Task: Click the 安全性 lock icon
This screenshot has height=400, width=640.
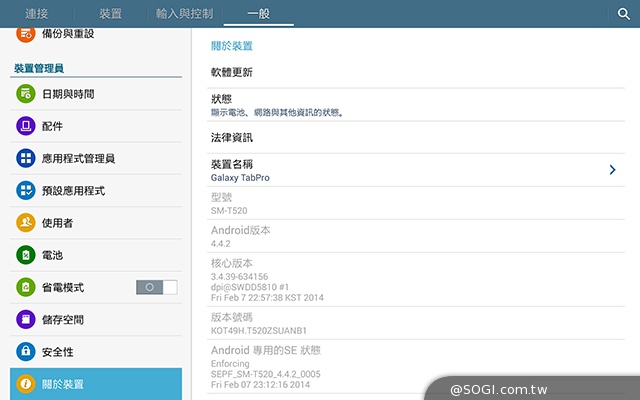Action: coord(26,352)
